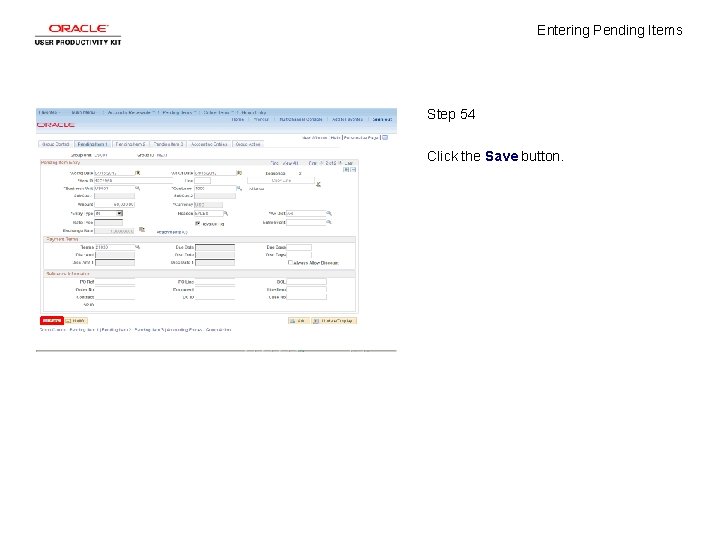Click the icon next to Personalize Page
Image resolution: width=720 pixels, height=540 pixels.
(385, 137)
